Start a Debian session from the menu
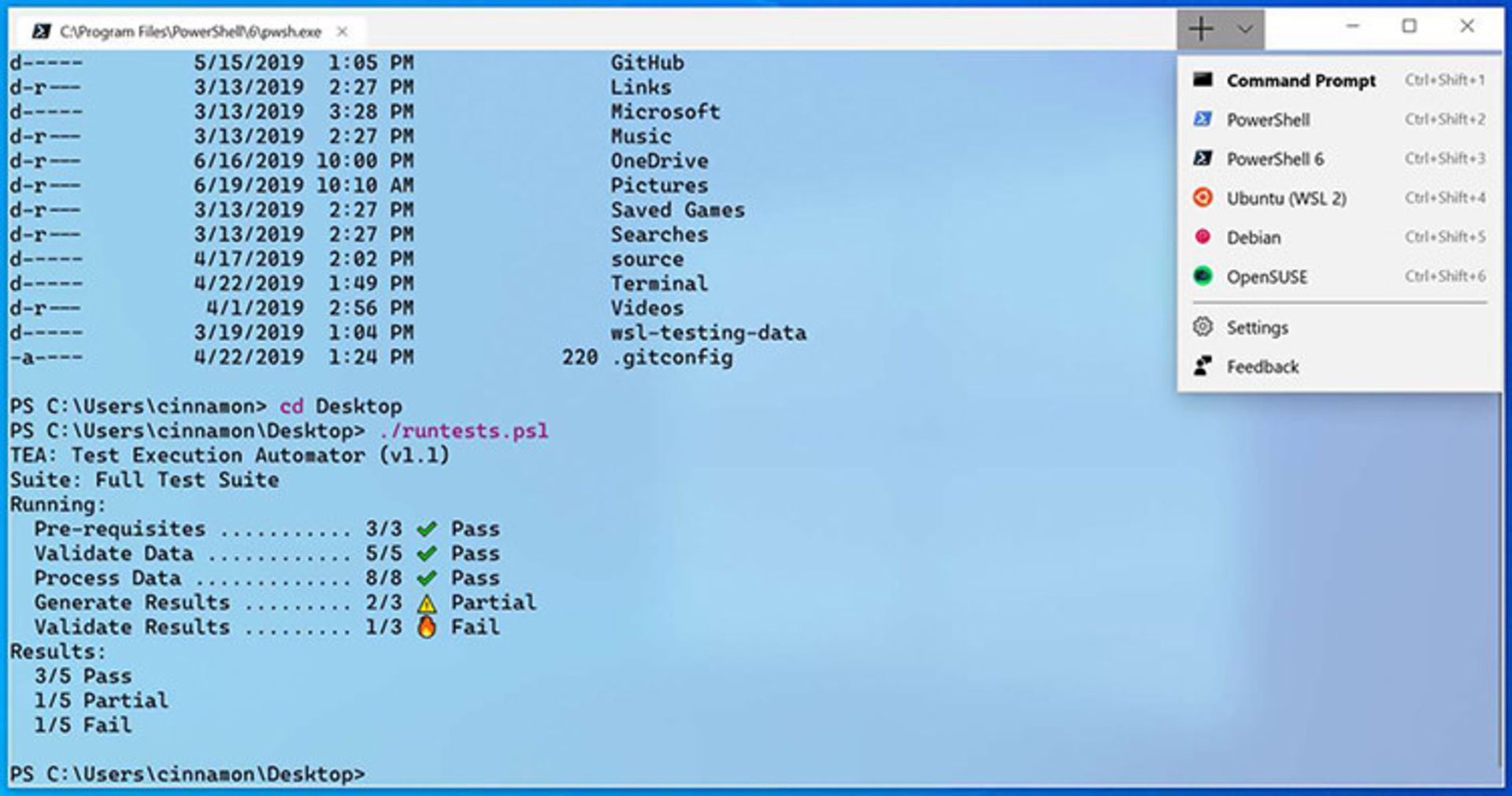The width and height of the screenshot is (1512, 796). (x=1253, y=237)
